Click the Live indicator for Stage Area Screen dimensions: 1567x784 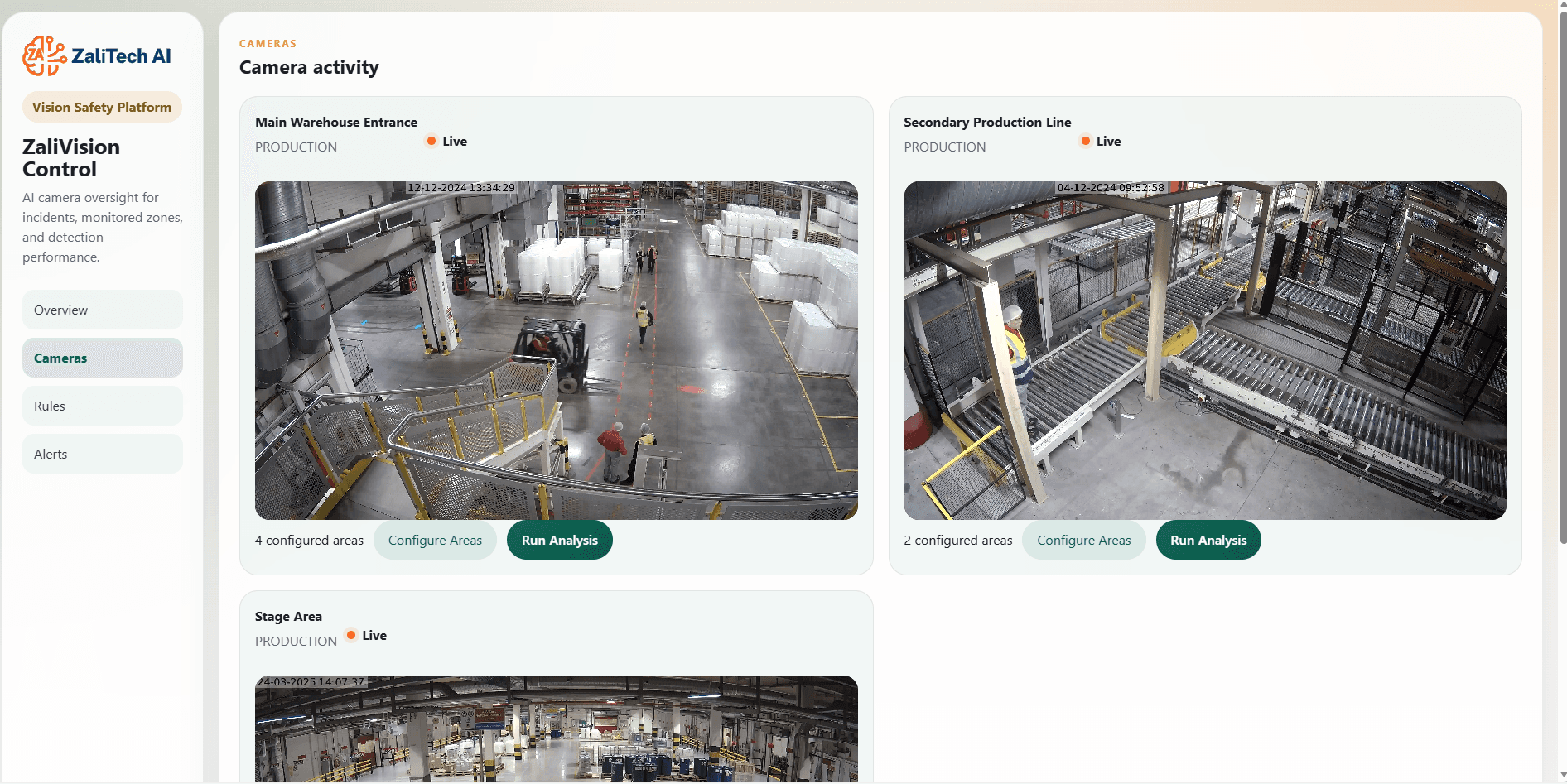tap(366, 635)
